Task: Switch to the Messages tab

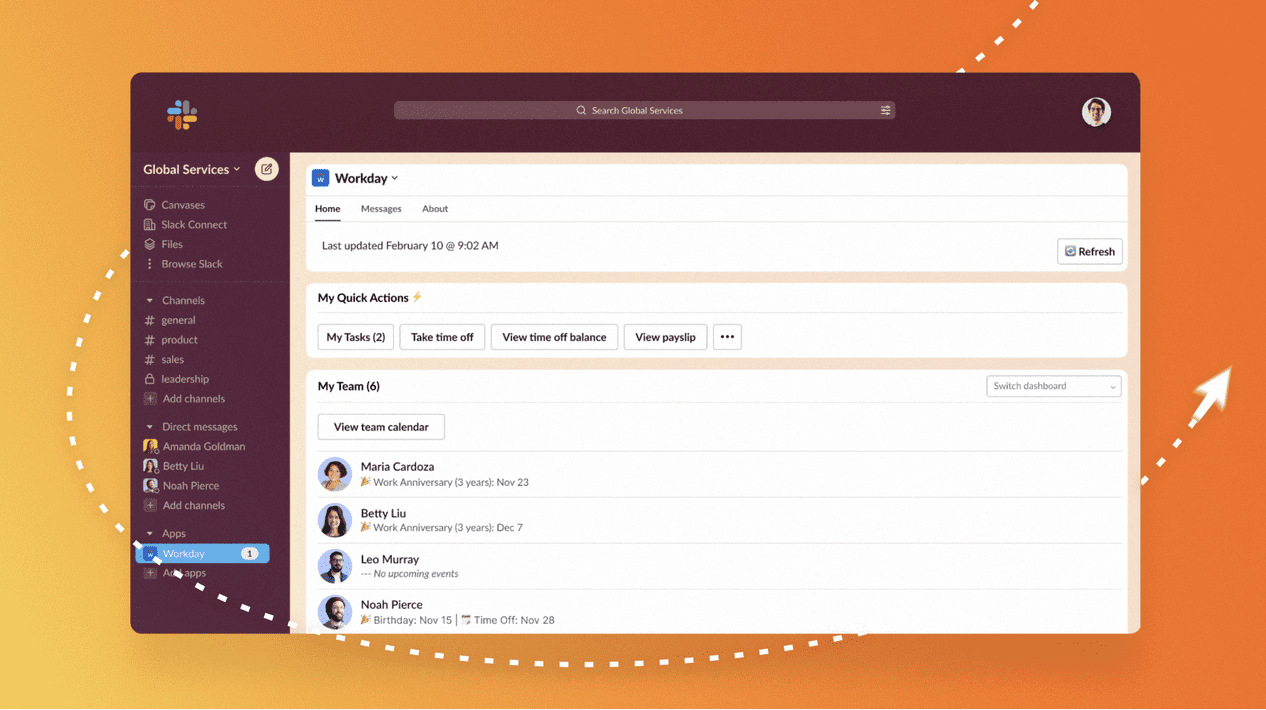Action: click(x=381, y=209)
